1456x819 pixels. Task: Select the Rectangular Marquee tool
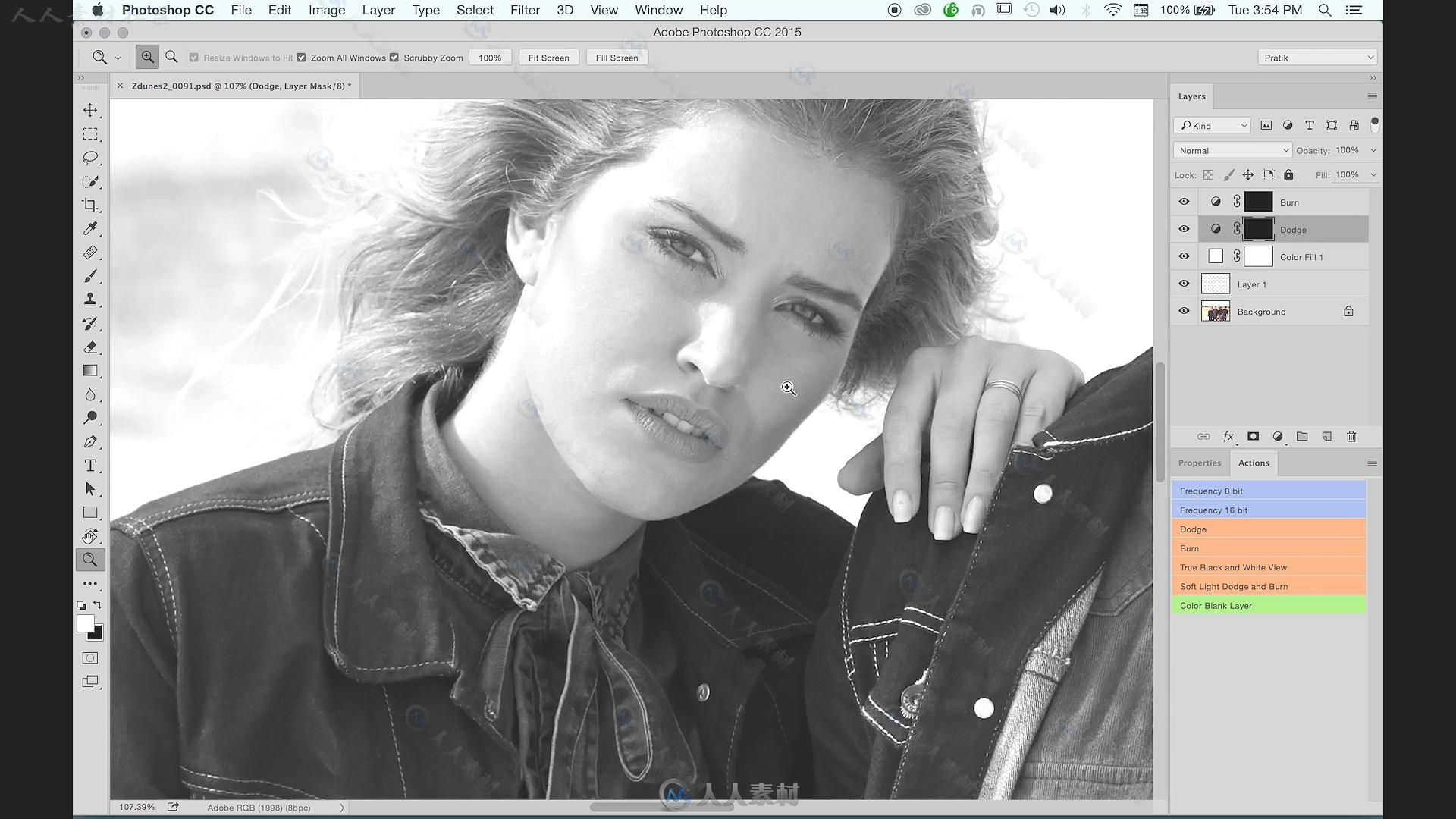pyautogui.click(x=90, y=134)
